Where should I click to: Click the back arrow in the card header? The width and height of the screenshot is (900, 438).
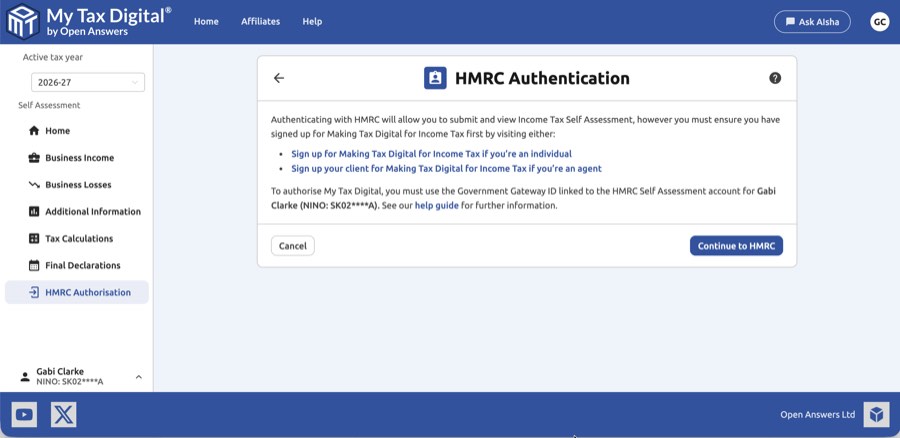(x=279, y=78)
